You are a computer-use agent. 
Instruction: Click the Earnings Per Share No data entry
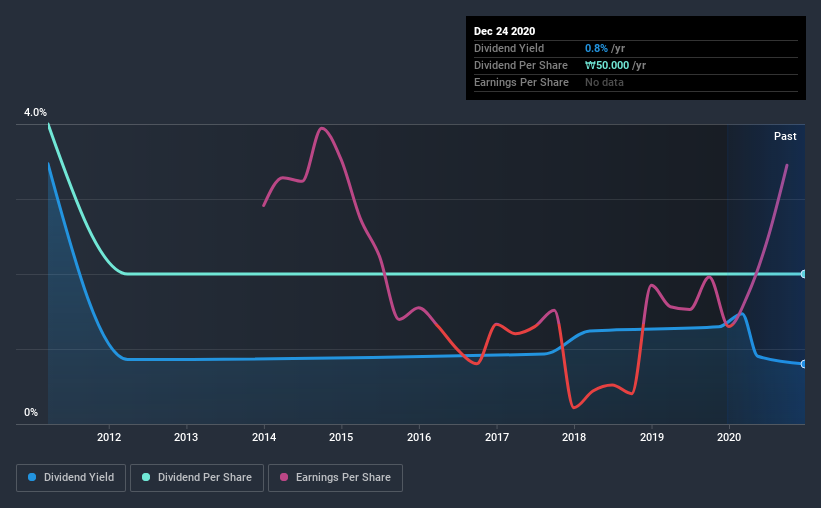point(604,82)
